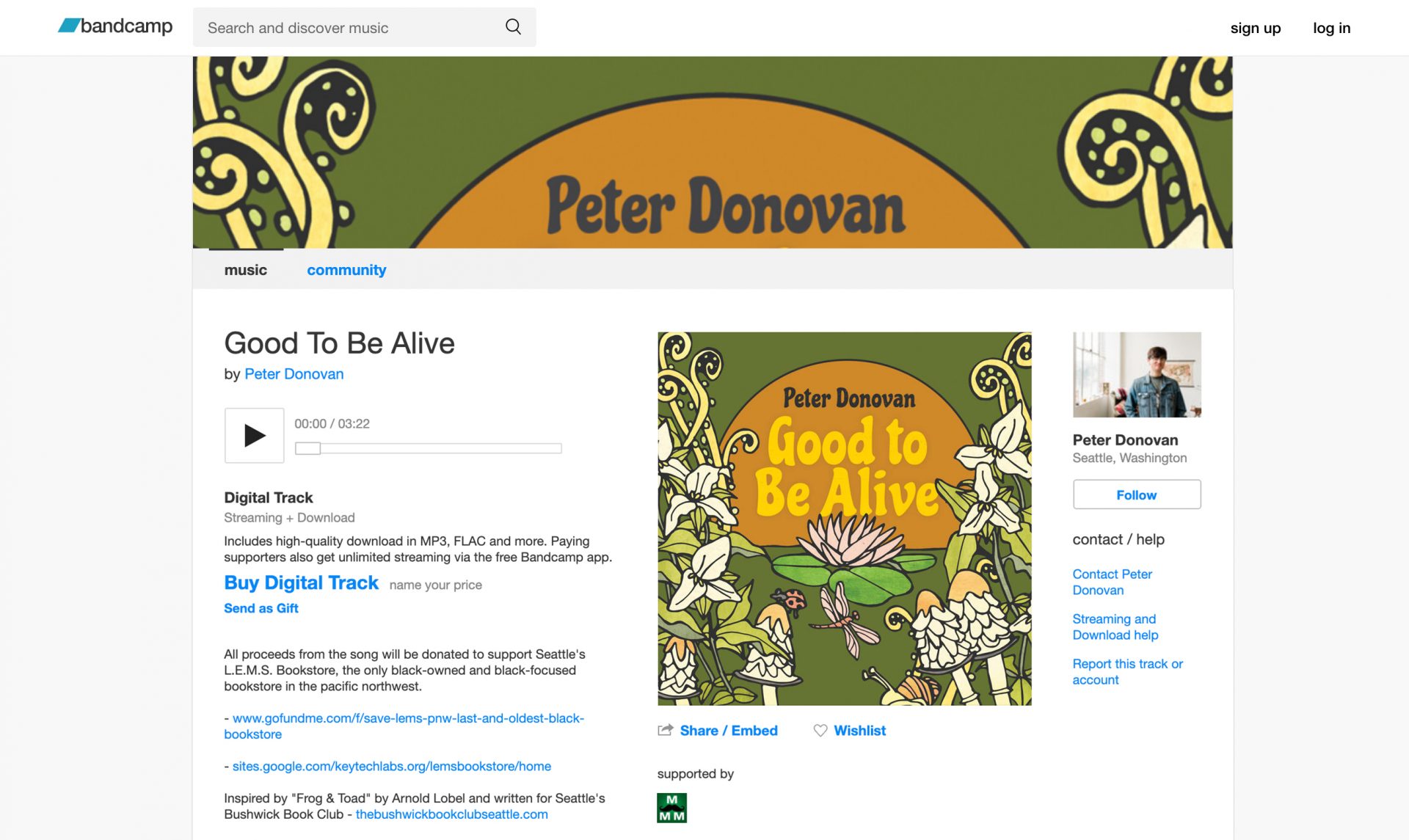Viewport: 1409px width, 840px height.
Task: Click log in
Action: (1331, 28)
